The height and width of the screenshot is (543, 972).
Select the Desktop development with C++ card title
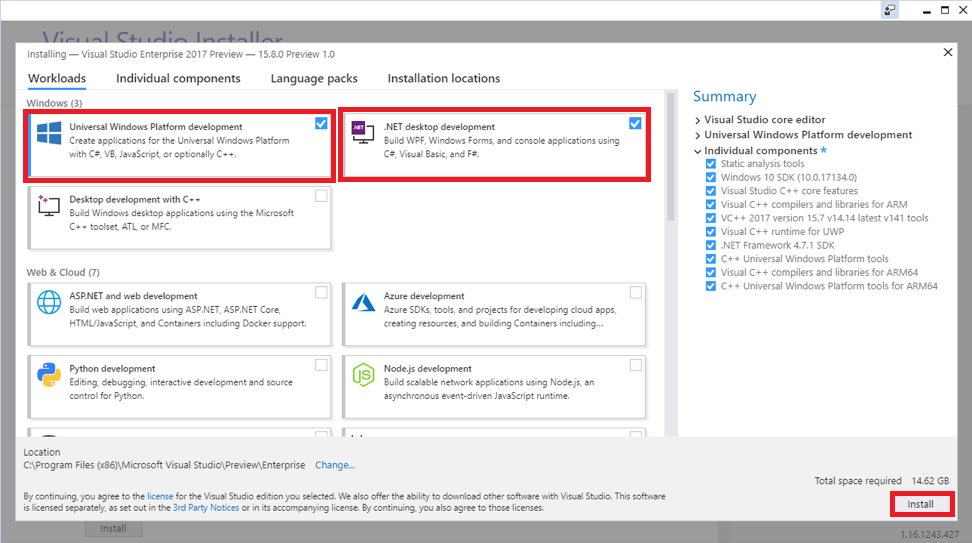135,199
